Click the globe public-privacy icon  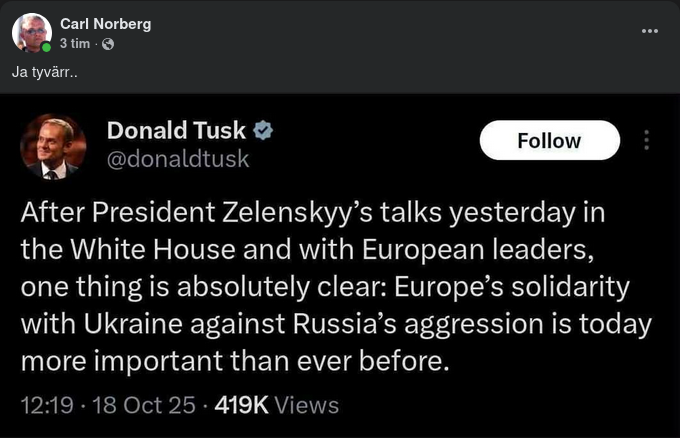coord(108,44)
